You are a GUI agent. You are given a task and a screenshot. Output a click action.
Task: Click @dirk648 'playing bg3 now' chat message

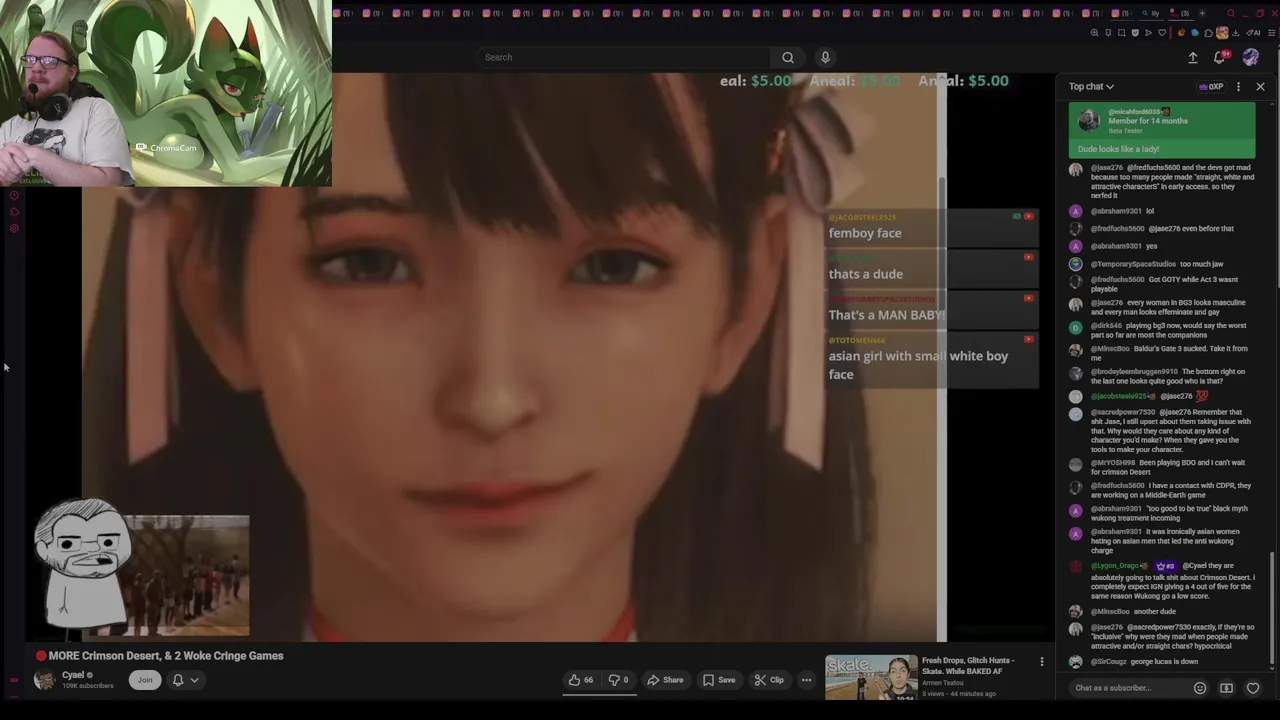pos(1160,330)
